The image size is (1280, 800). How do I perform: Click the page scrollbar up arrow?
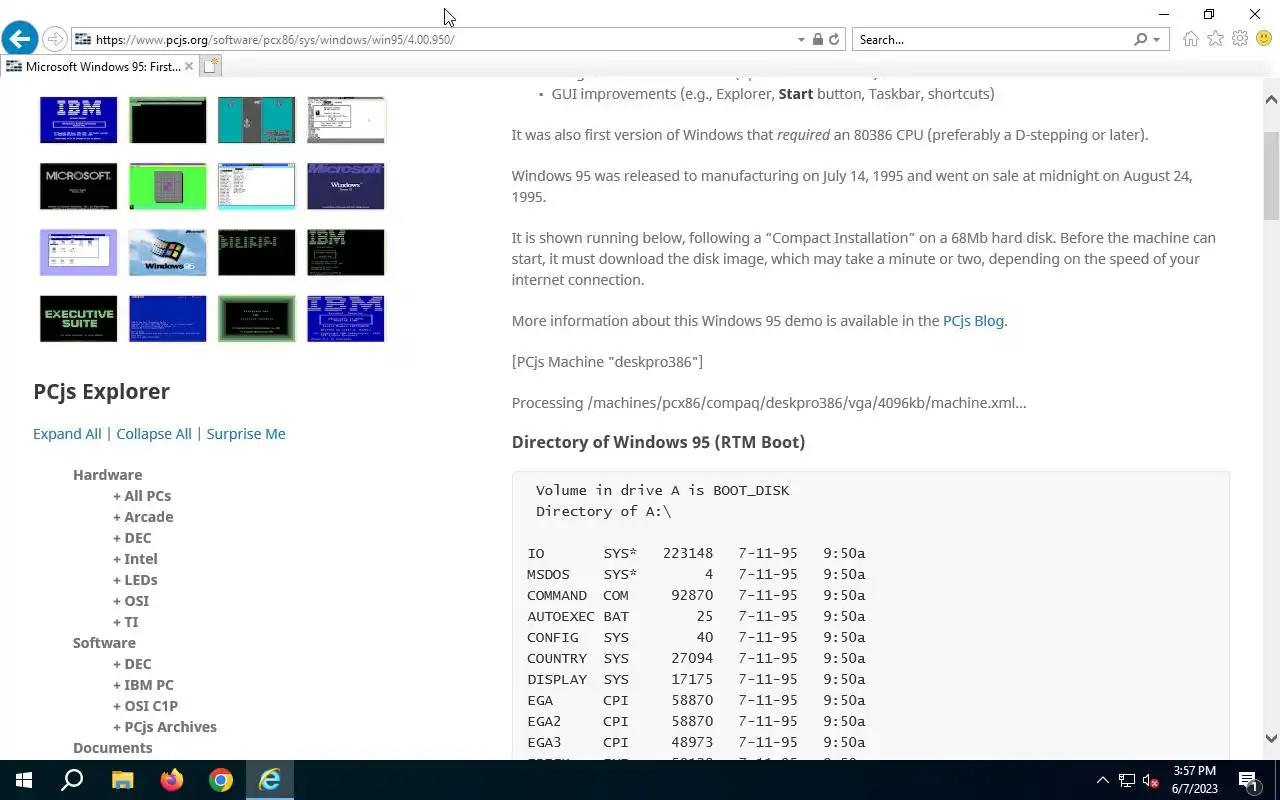click(x=1271, y=100)
